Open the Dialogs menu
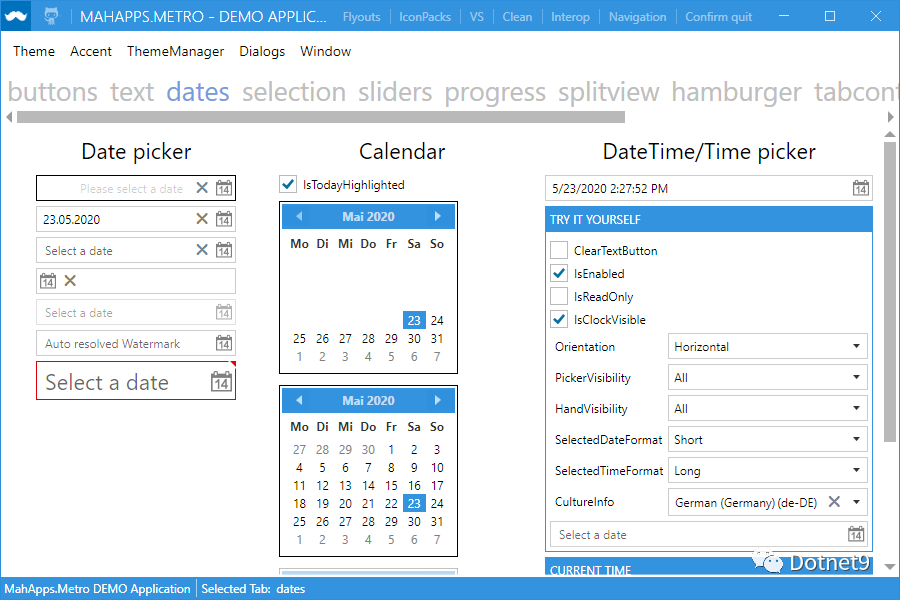This screenshot has width=900, height=600. pyautogui.click(x=262, y=51)
